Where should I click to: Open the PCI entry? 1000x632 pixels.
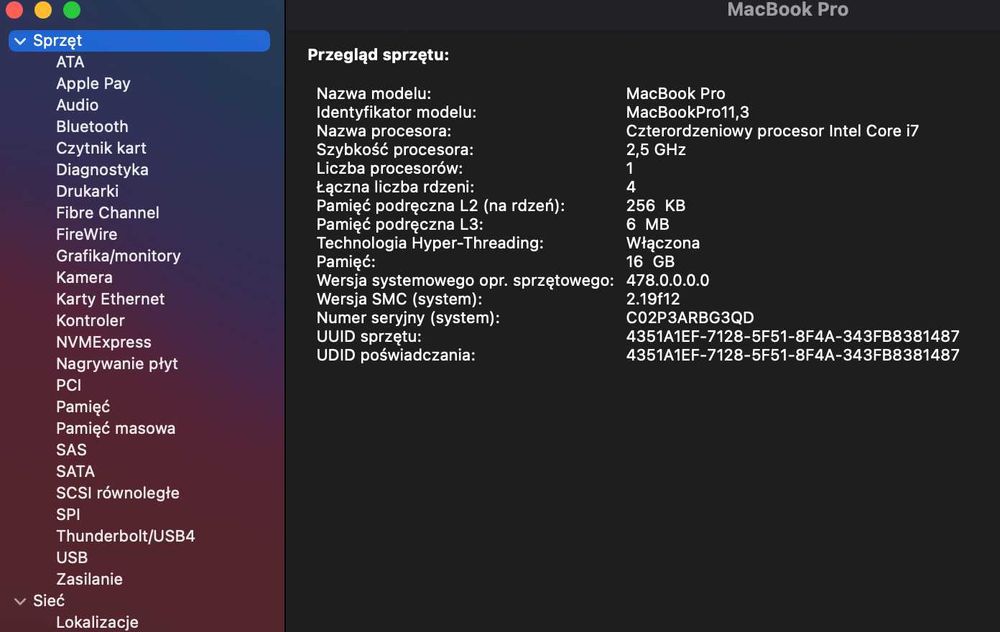69,385
